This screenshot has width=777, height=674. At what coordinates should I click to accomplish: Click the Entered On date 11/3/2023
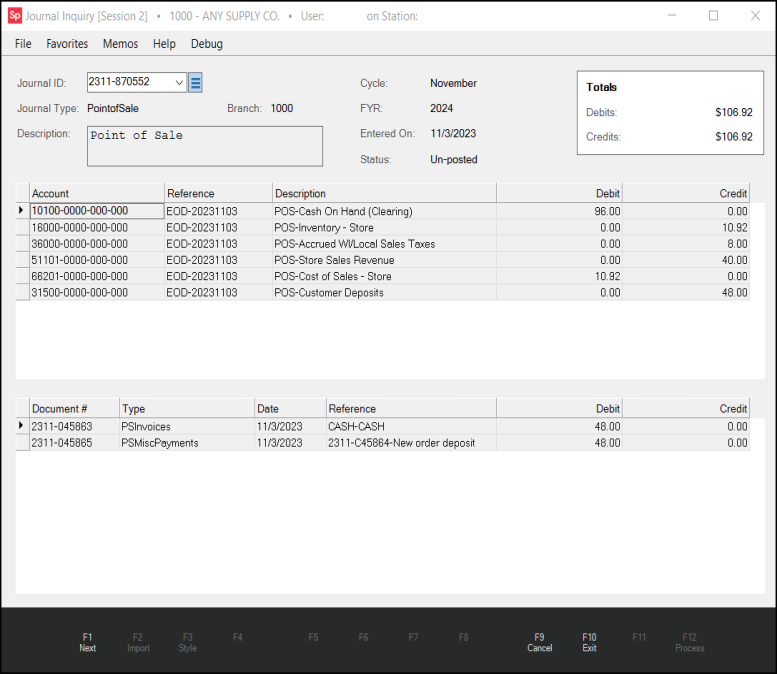point(453,133)
